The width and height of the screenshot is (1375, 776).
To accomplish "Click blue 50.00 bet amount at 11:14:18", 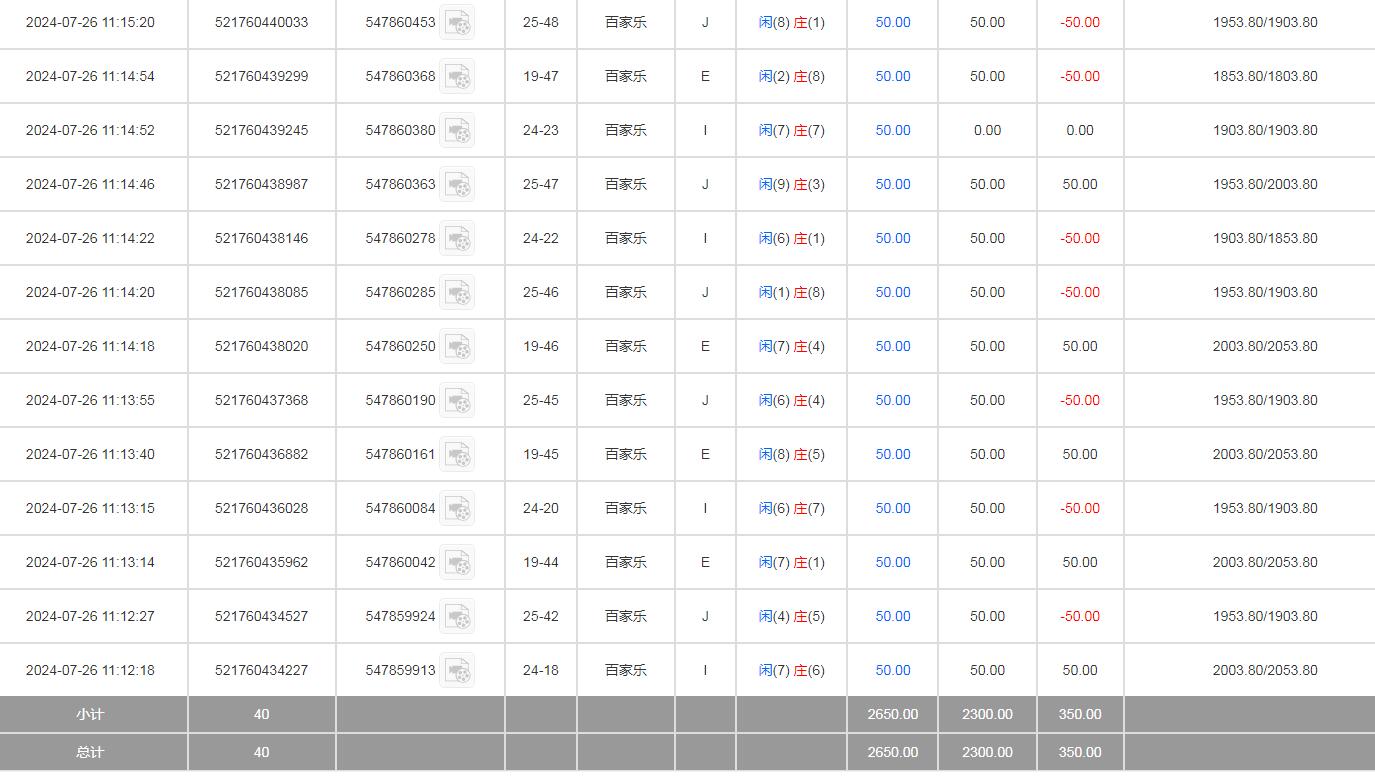I will coord(892,346).
